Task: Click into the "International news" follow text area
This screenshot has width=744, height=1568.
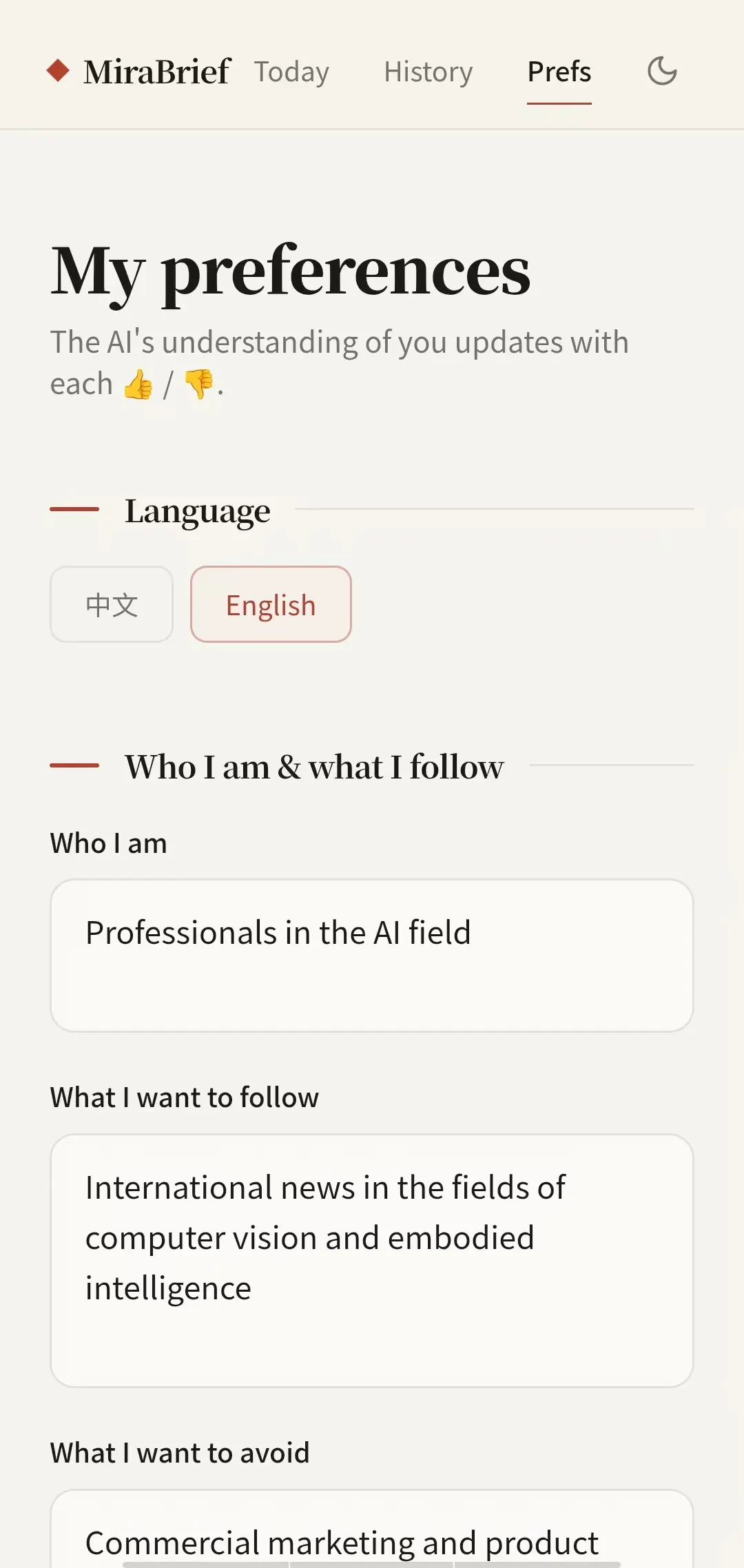Action: pos(372,1261)
